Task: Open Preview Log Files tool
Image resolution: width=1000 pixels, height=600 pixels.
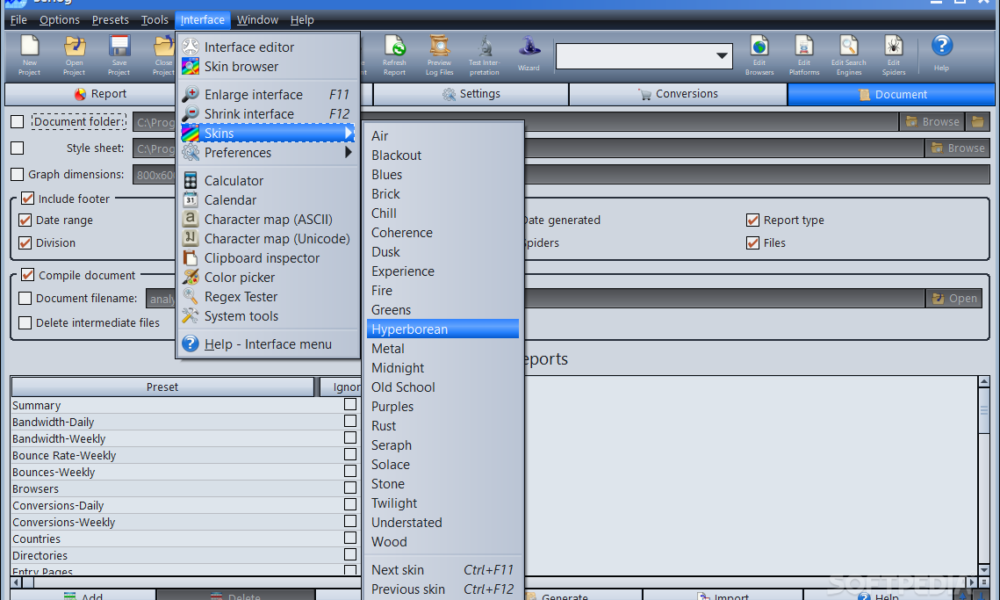Action: point(439,54)
